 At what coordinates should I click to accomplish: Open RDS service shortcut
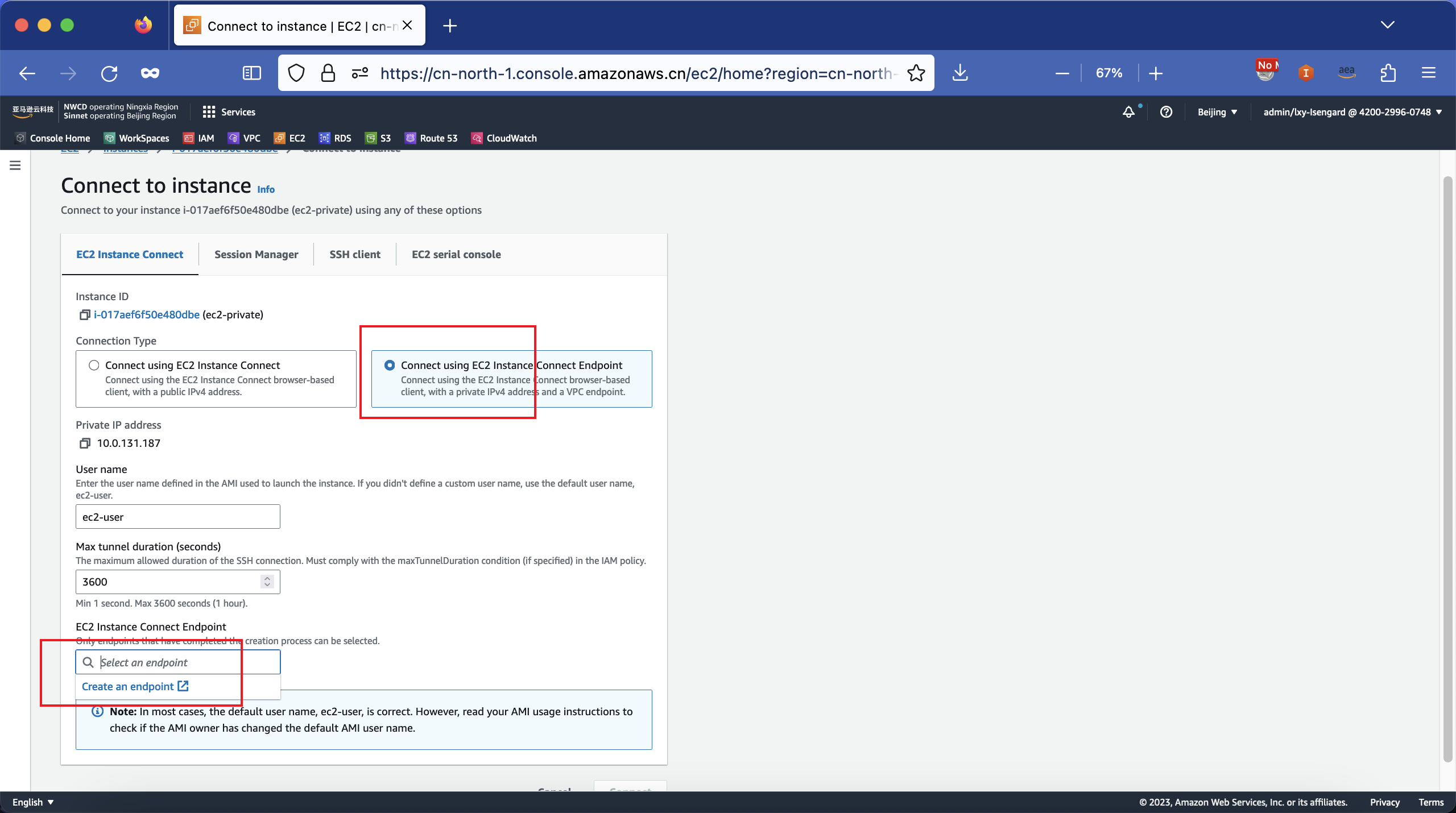(335, 138)
